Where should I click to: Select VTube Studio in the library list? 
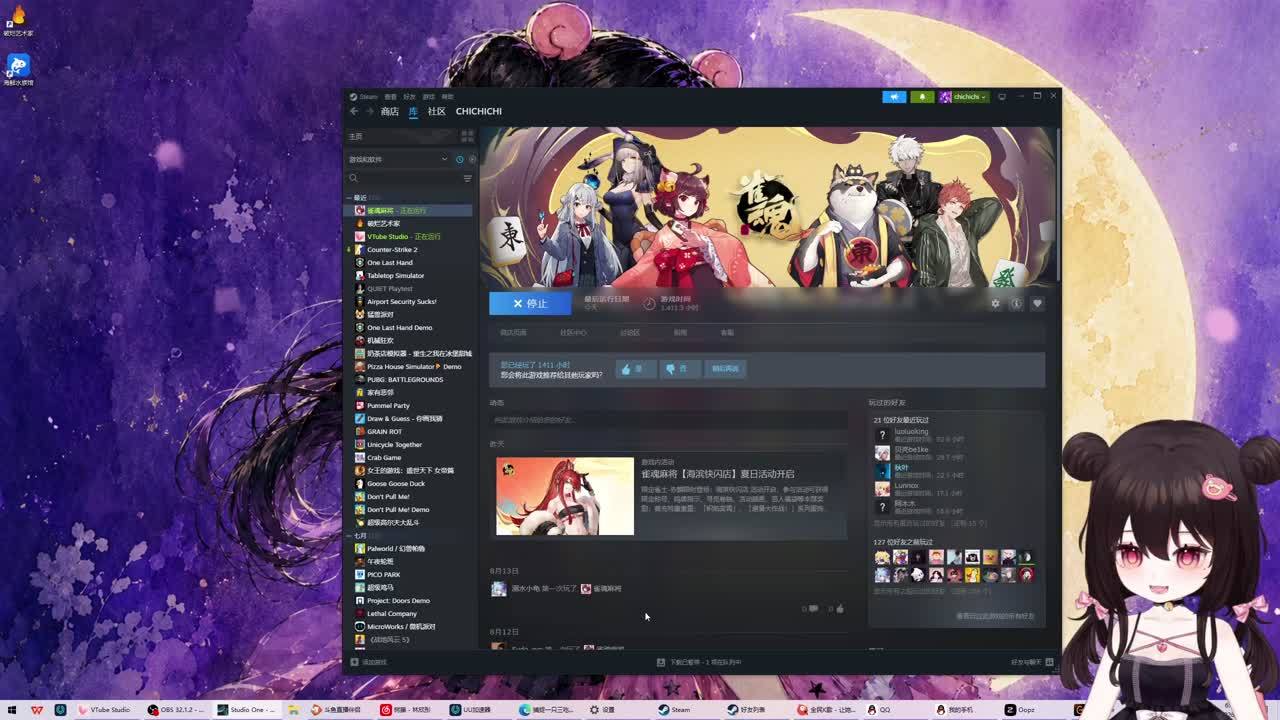pos(409,237)
